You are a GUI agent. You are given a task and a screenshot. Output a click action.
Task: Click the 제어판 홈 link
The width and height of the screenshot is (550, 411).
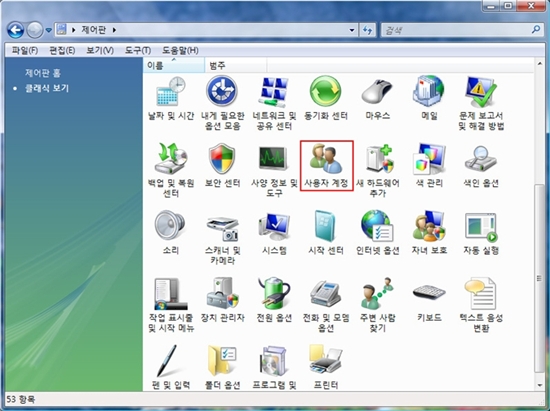point(43,73)
